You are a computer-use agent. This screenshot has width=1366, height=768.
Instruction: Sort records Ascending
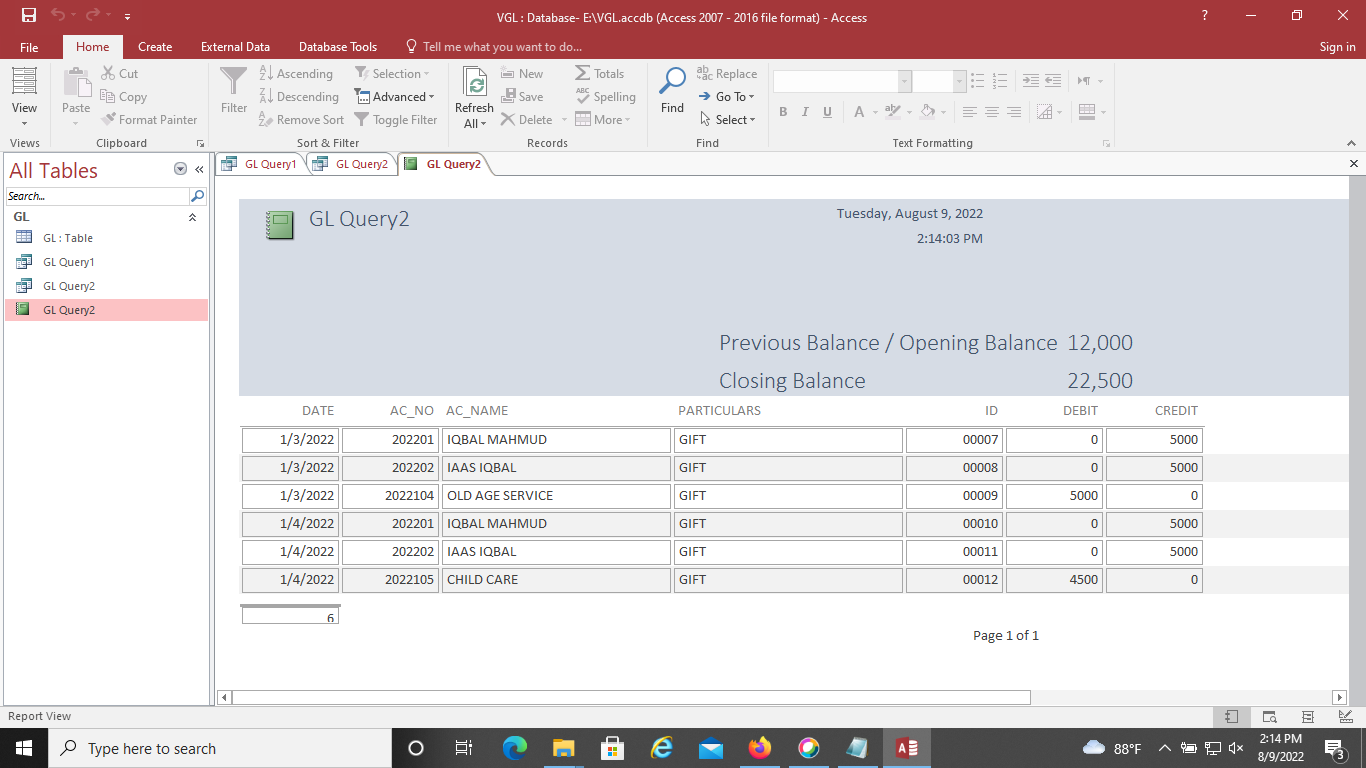point(296,74)
